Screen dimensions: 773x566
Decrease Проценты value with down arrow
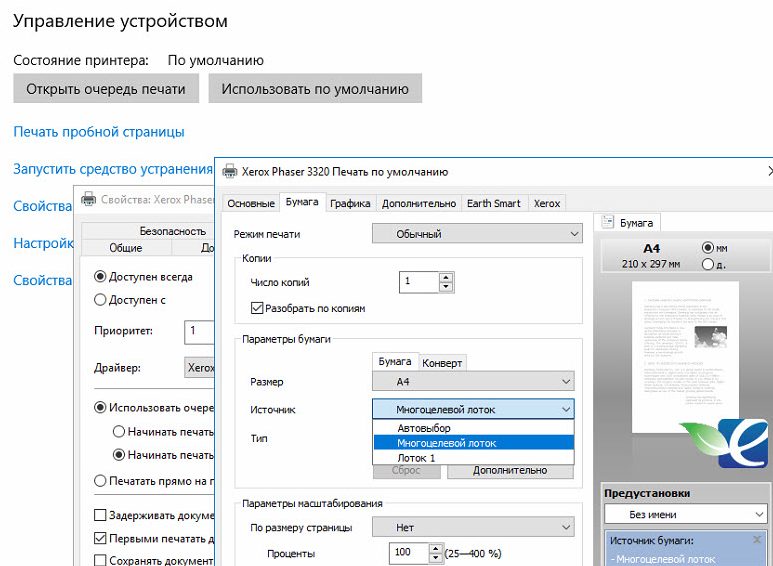coord(436,558)
